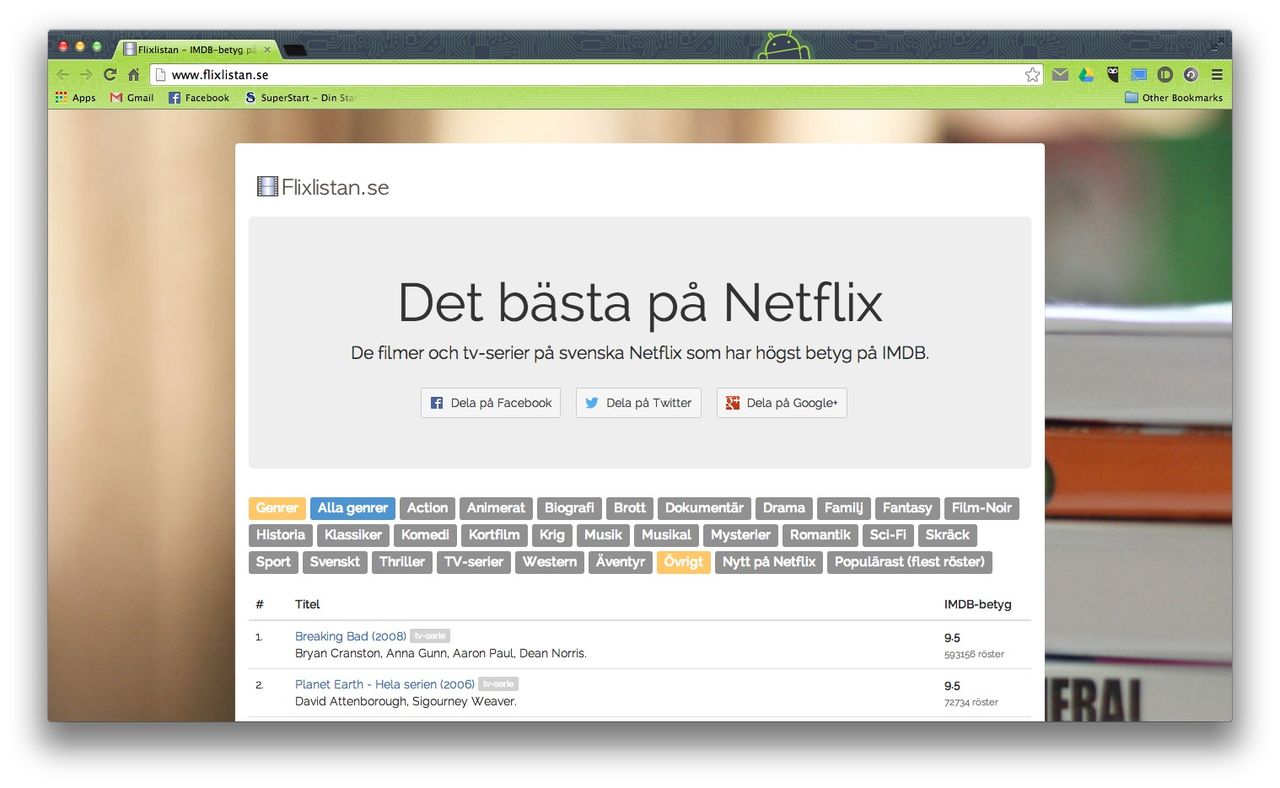Open the browser home page icon
Image resolution: width=1280 pixels, height=788 pixels.
[134, 74]
